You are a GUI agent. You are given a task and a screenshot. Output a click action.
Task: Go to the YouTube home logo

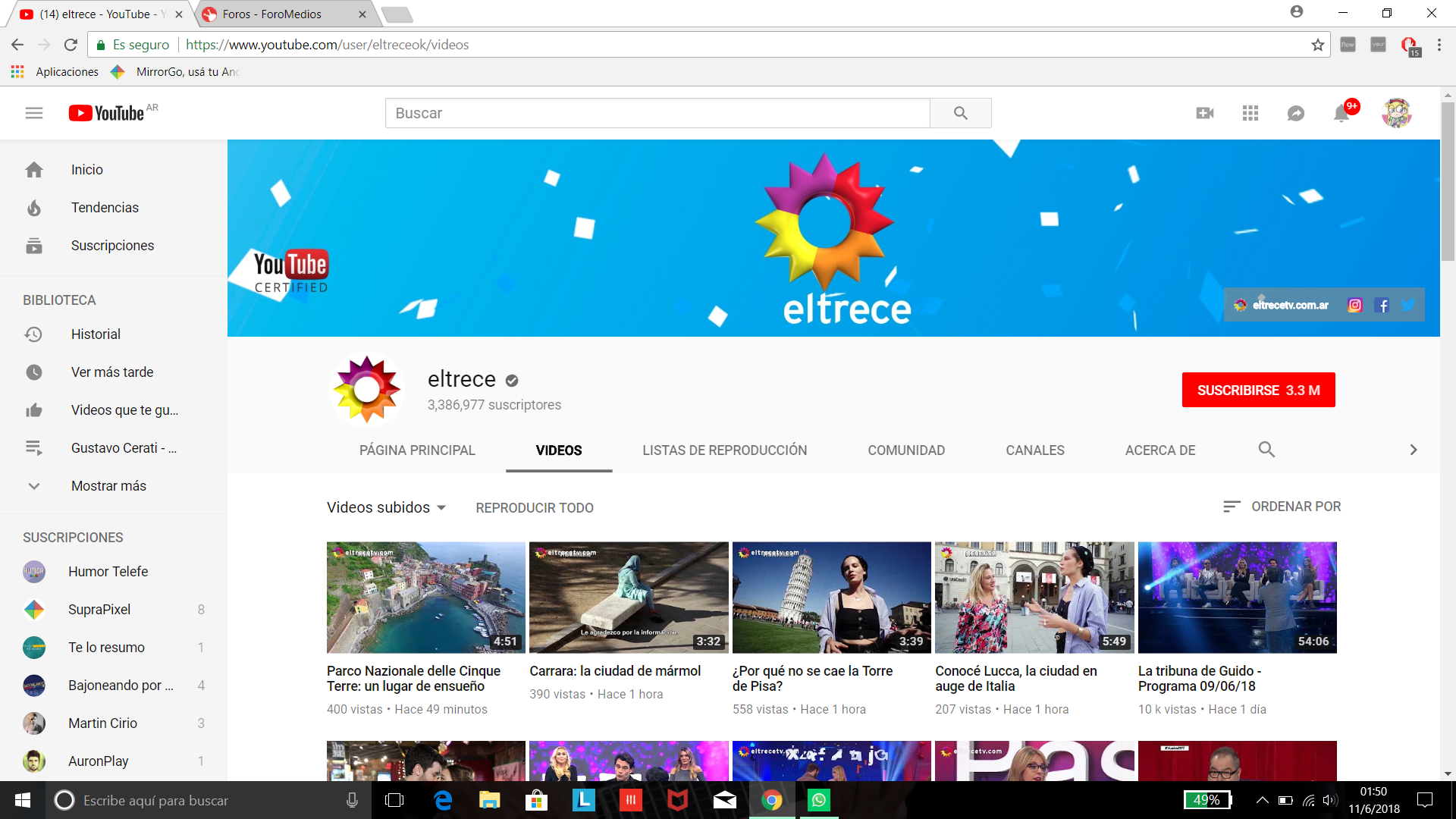point(106,113)
